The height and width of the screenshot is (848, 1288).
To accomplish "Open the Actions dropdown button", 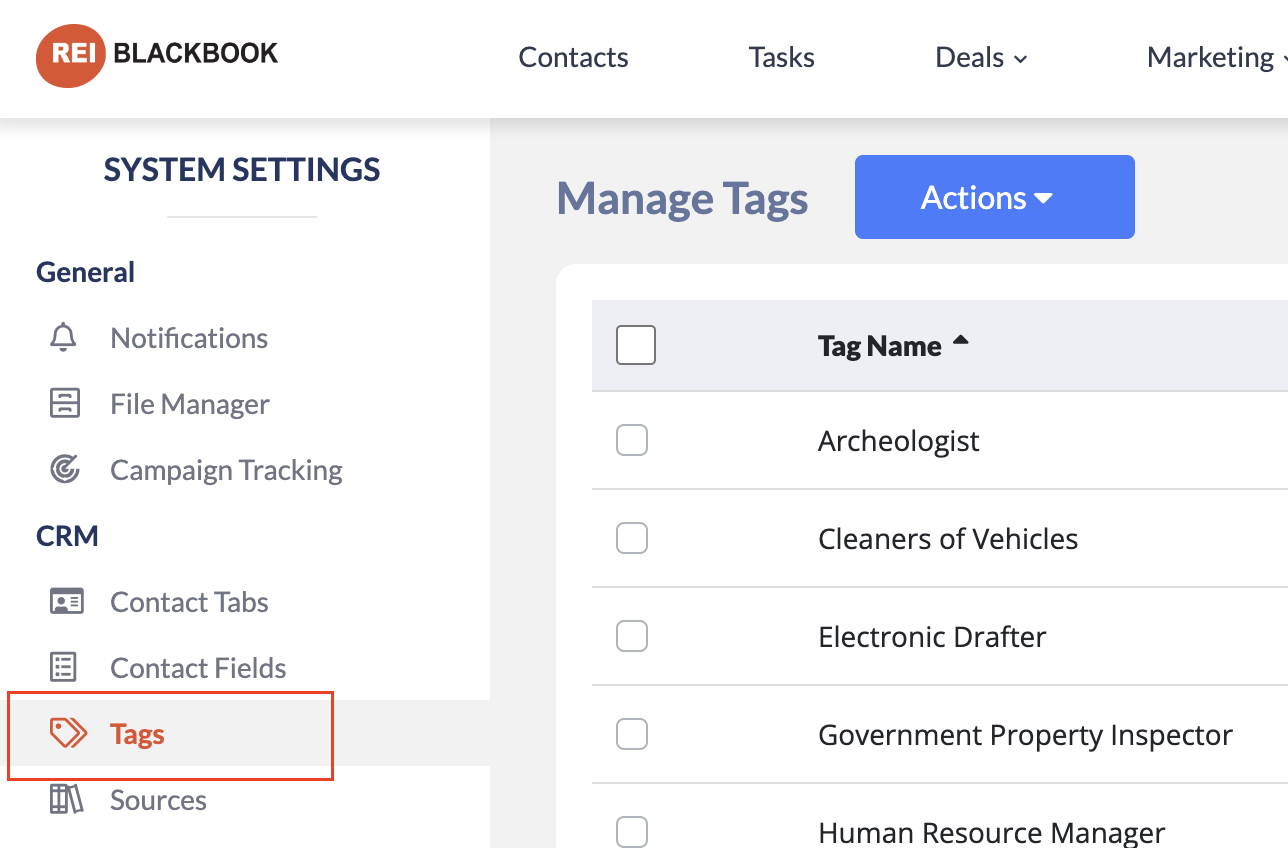I will pos(995,197).
